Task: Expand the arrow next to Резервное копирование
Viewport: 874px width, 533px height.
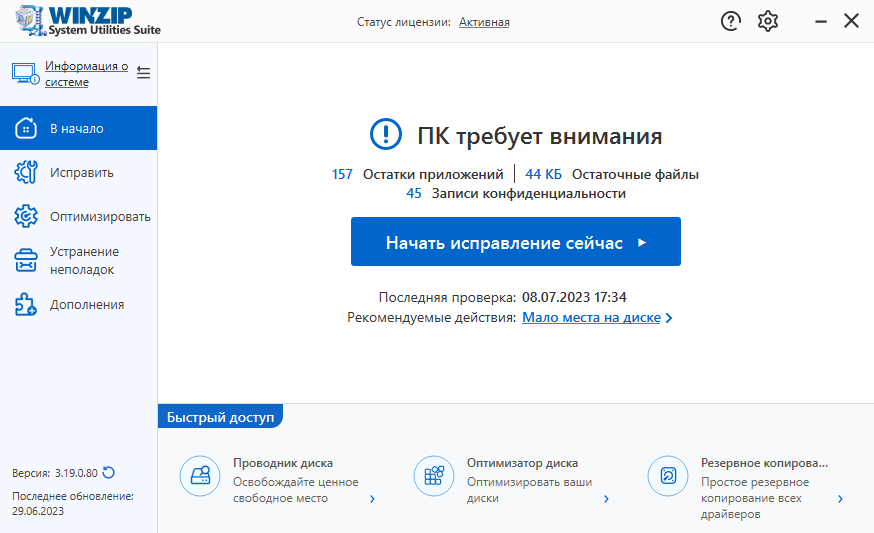Action: click(x=840, y=498)
